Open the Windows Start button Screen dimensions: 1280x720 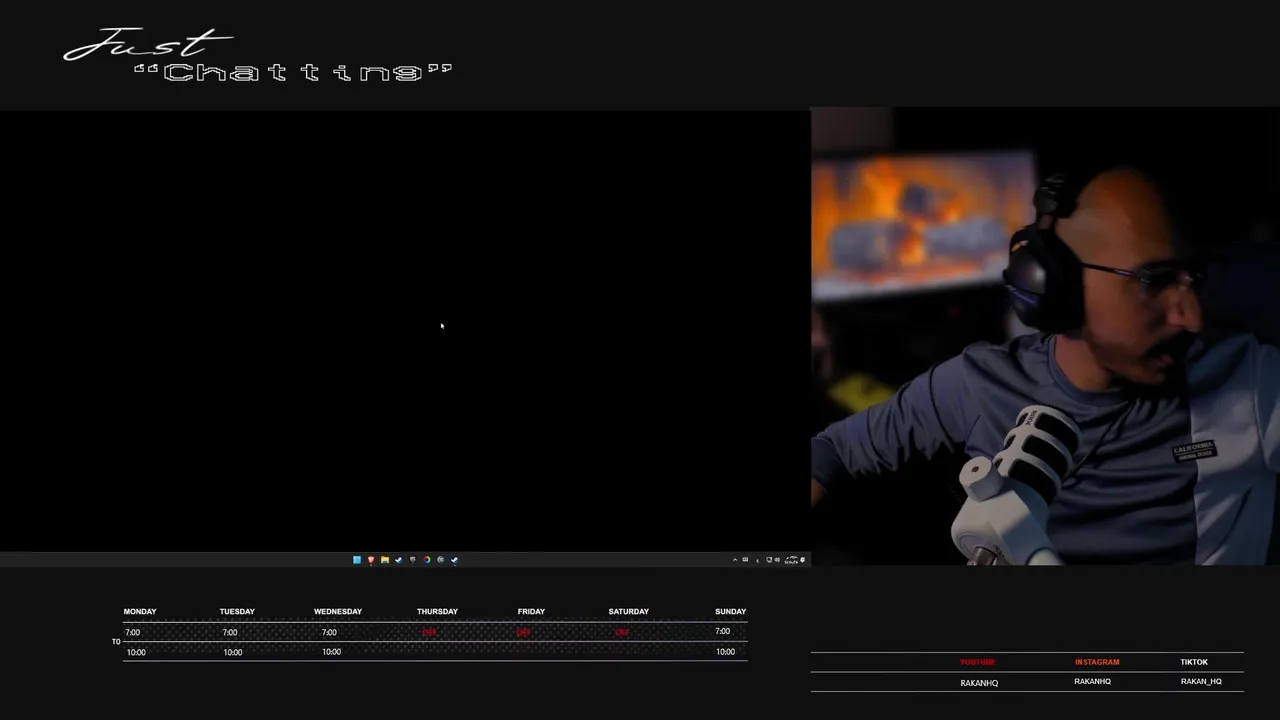coord(357,560)
